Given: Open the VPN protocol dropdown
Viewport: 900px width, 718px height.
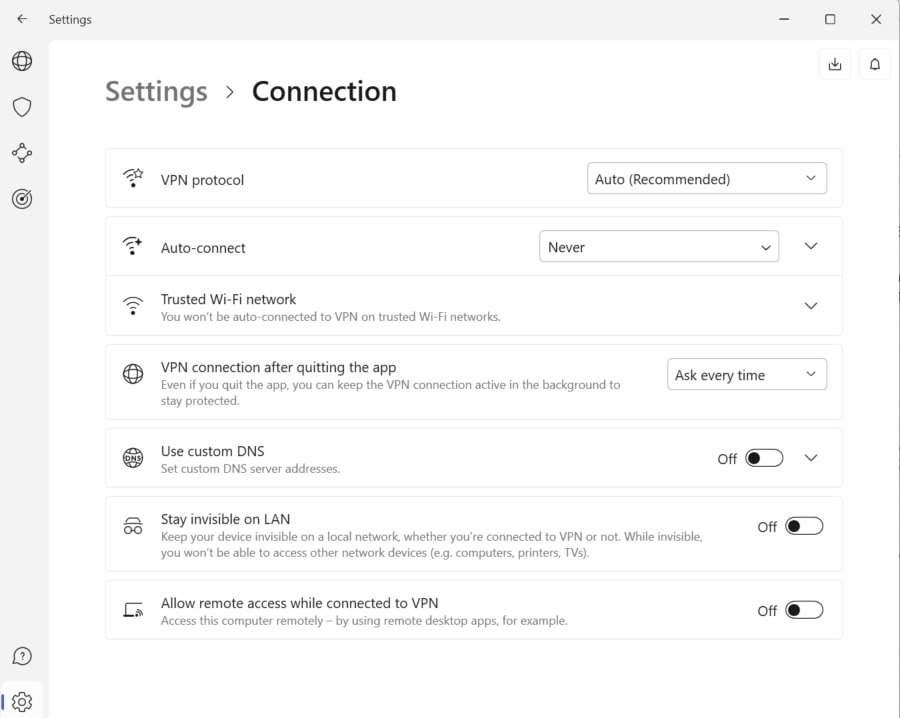Looking at the screenshot, I should pos(707,178).
